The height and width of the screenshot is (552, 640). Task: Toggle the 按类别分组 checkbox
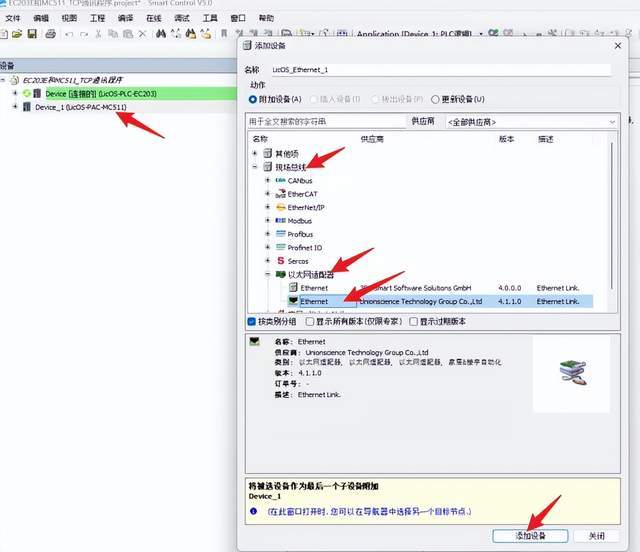point(252,322)
